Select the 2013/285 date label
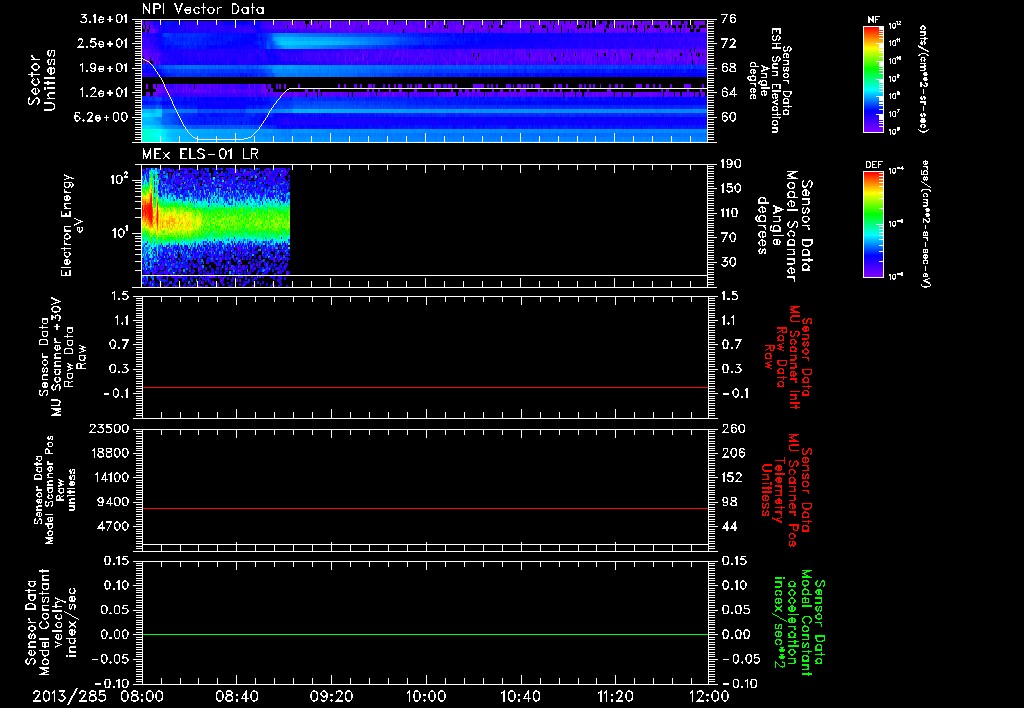The image size is (1024, 708). tap(68, 695)
